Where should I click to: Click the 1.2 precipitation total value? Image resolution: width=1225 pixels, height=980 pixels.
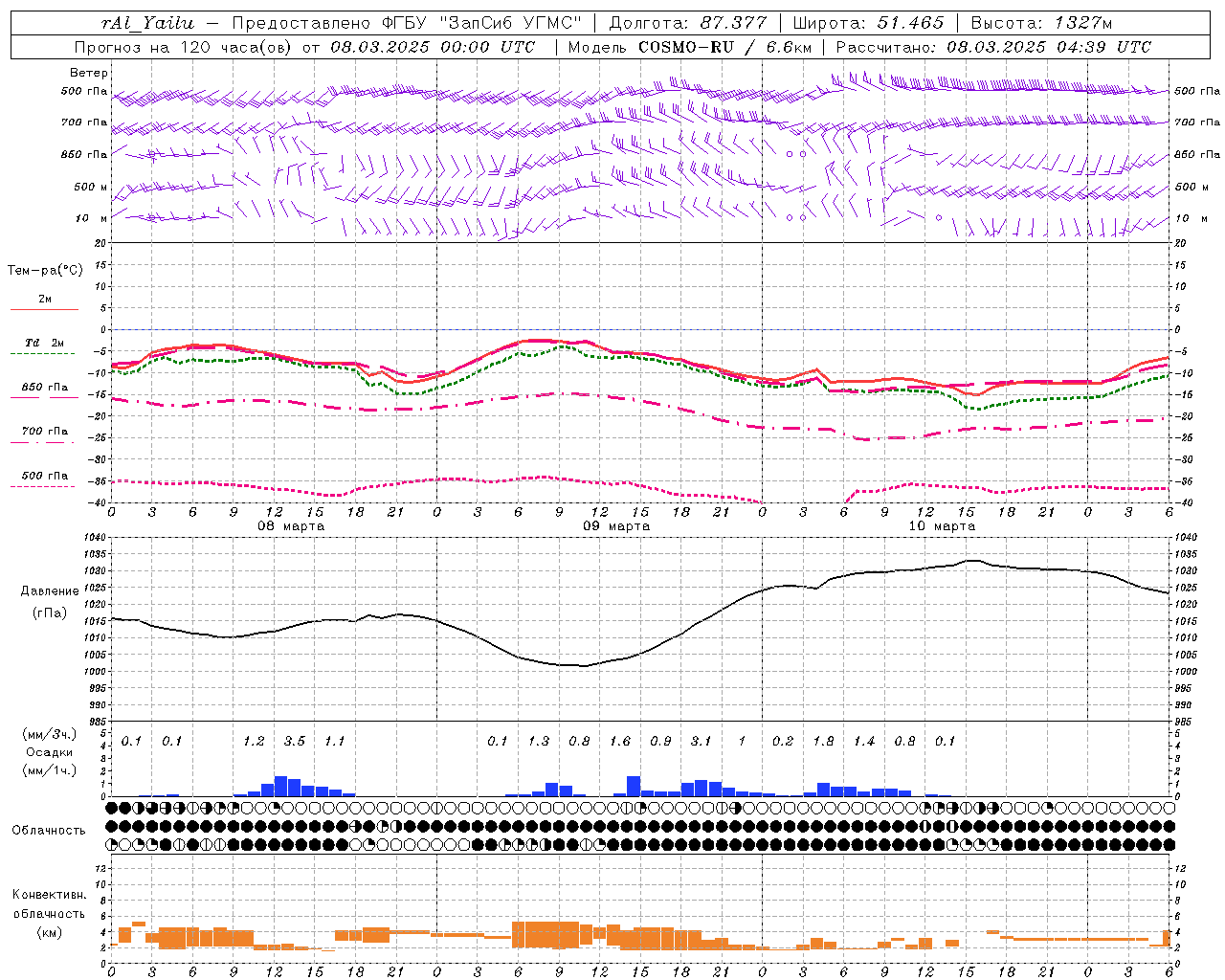pos(254,742)
